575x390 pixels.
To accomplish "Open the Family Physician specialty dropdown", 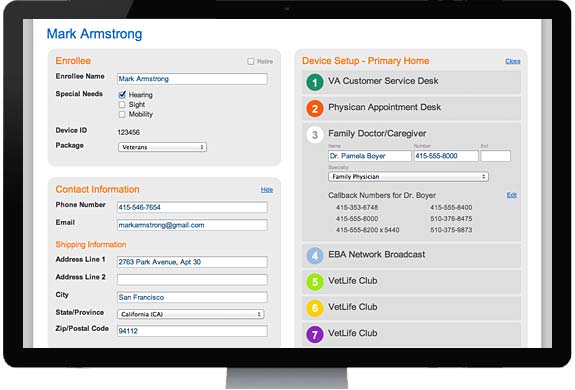I will tap(408, 177).
